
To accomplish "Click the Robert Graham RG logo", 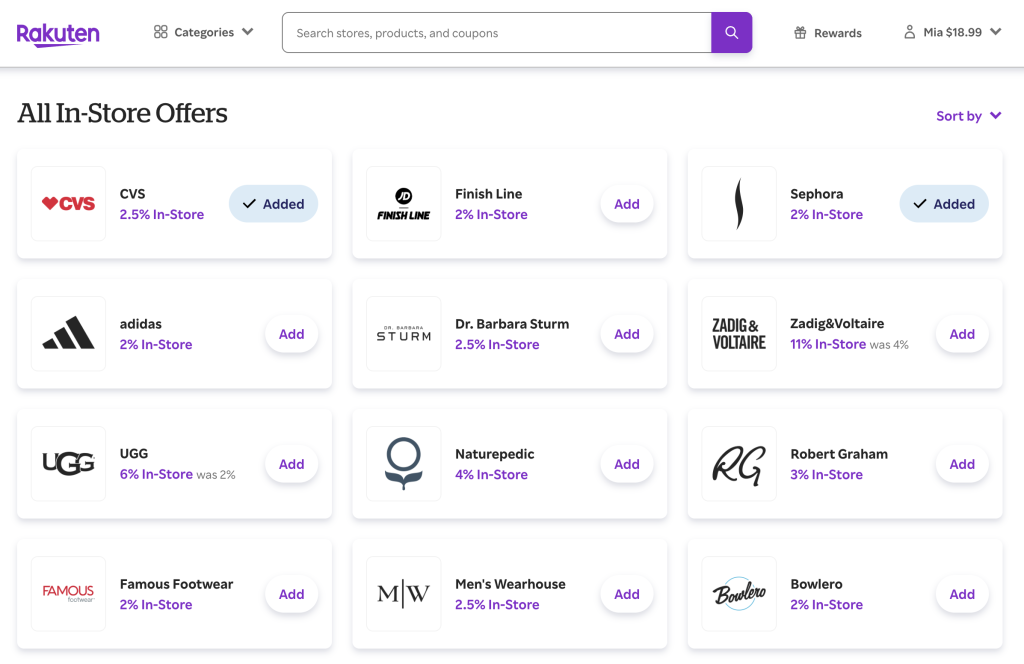I will [x=739, y=464].
